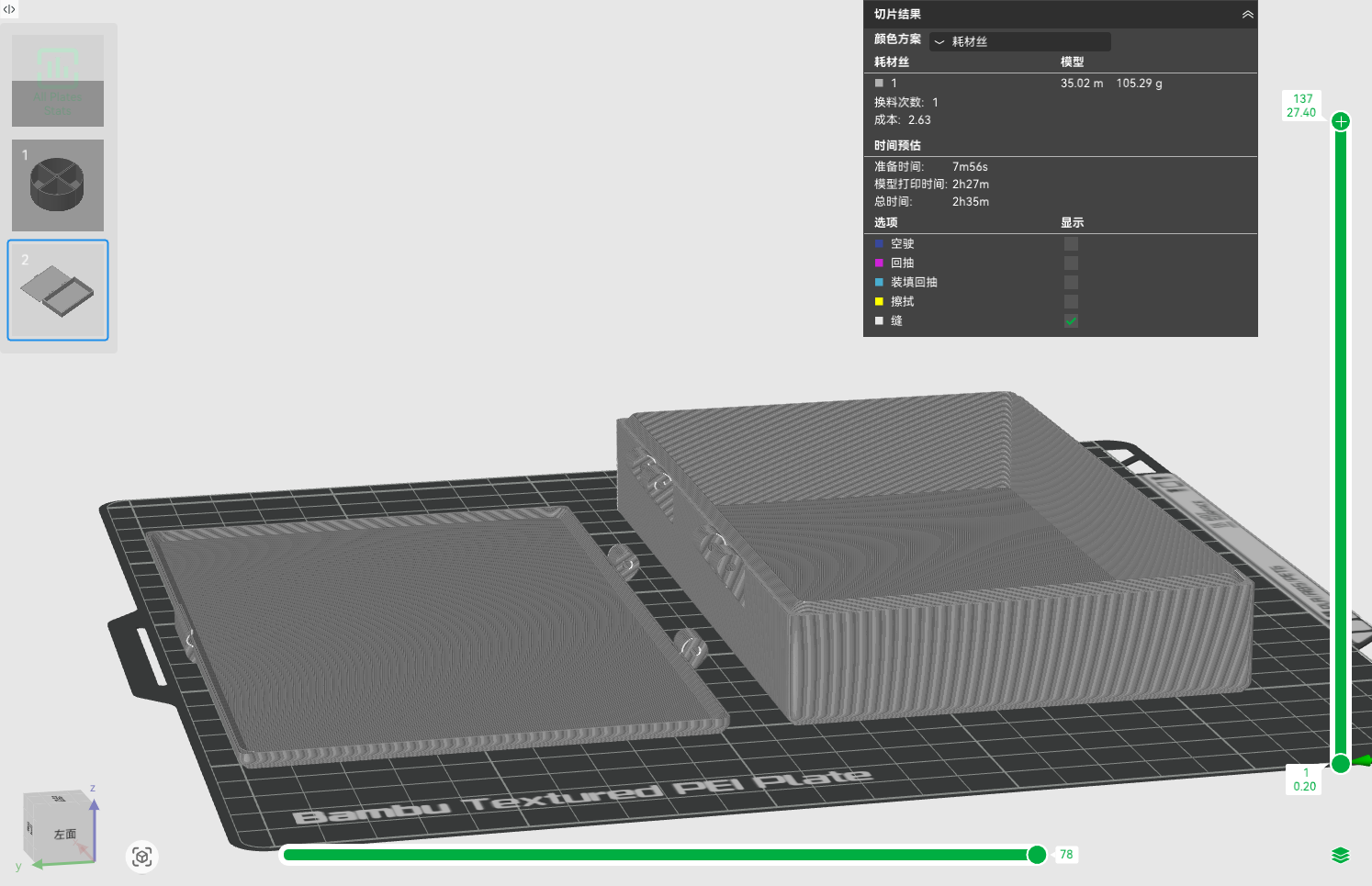Click the 选项 column header
Viewport: 1372px width, 886px height.
[886, 223]
